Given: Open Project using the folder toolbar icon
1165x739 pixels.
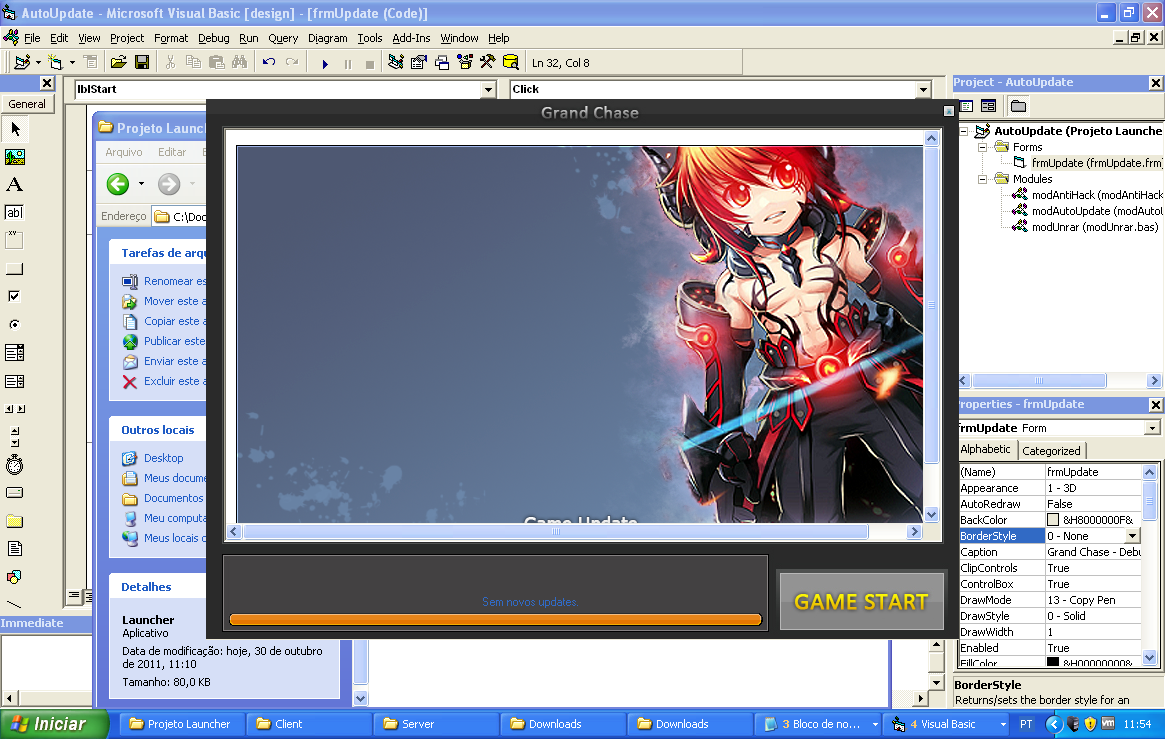Looking at the screenshot, I should tap(118, 62).
